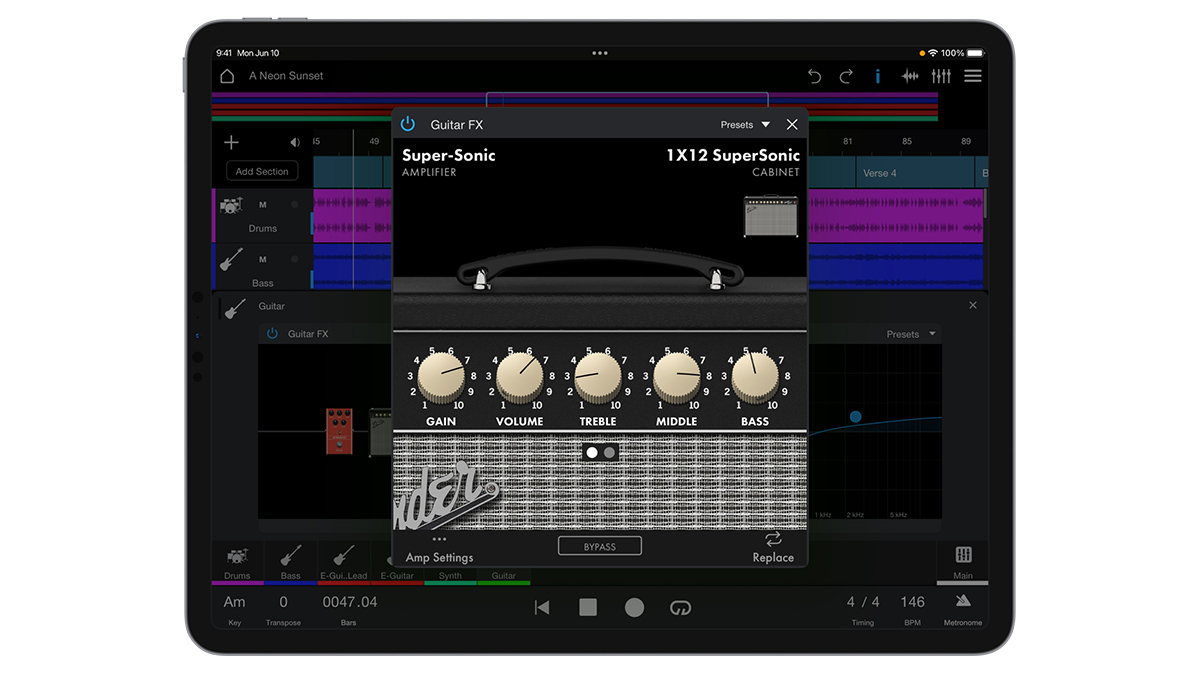
Task: Stop playback
Action: click(x=588, y=607)
